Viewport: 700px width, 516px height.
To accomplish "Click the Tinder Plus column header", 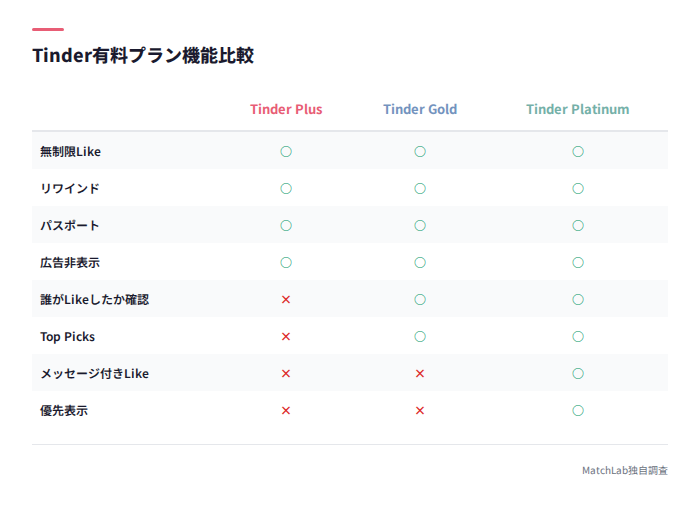I will tap(286, 109).
